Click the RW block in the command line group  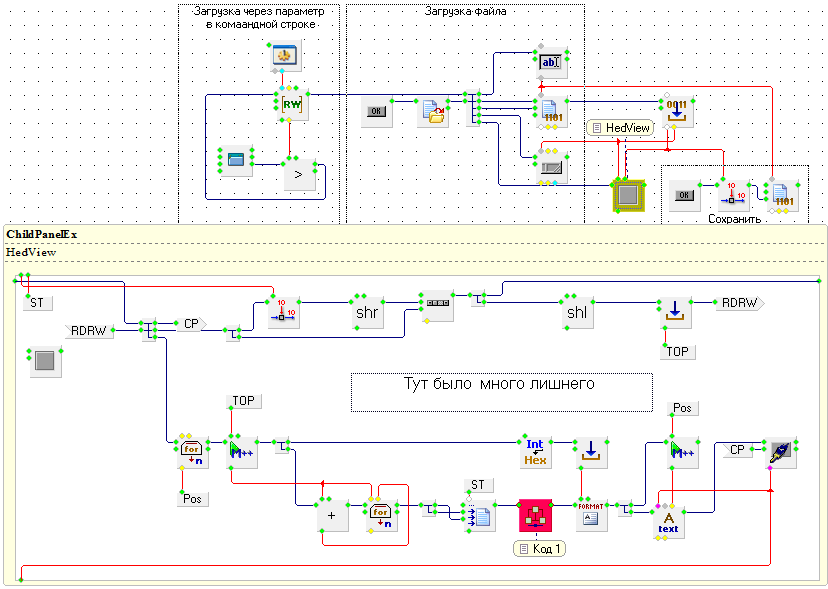pos(291,104)
